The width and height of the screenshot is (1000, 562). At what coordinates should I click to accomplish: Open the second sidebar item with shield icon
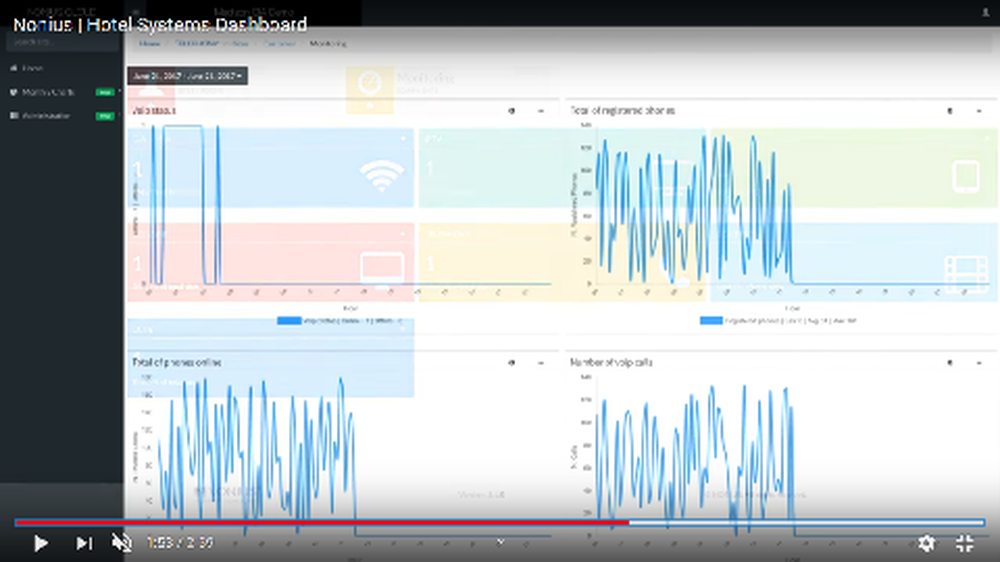point(62,92)
